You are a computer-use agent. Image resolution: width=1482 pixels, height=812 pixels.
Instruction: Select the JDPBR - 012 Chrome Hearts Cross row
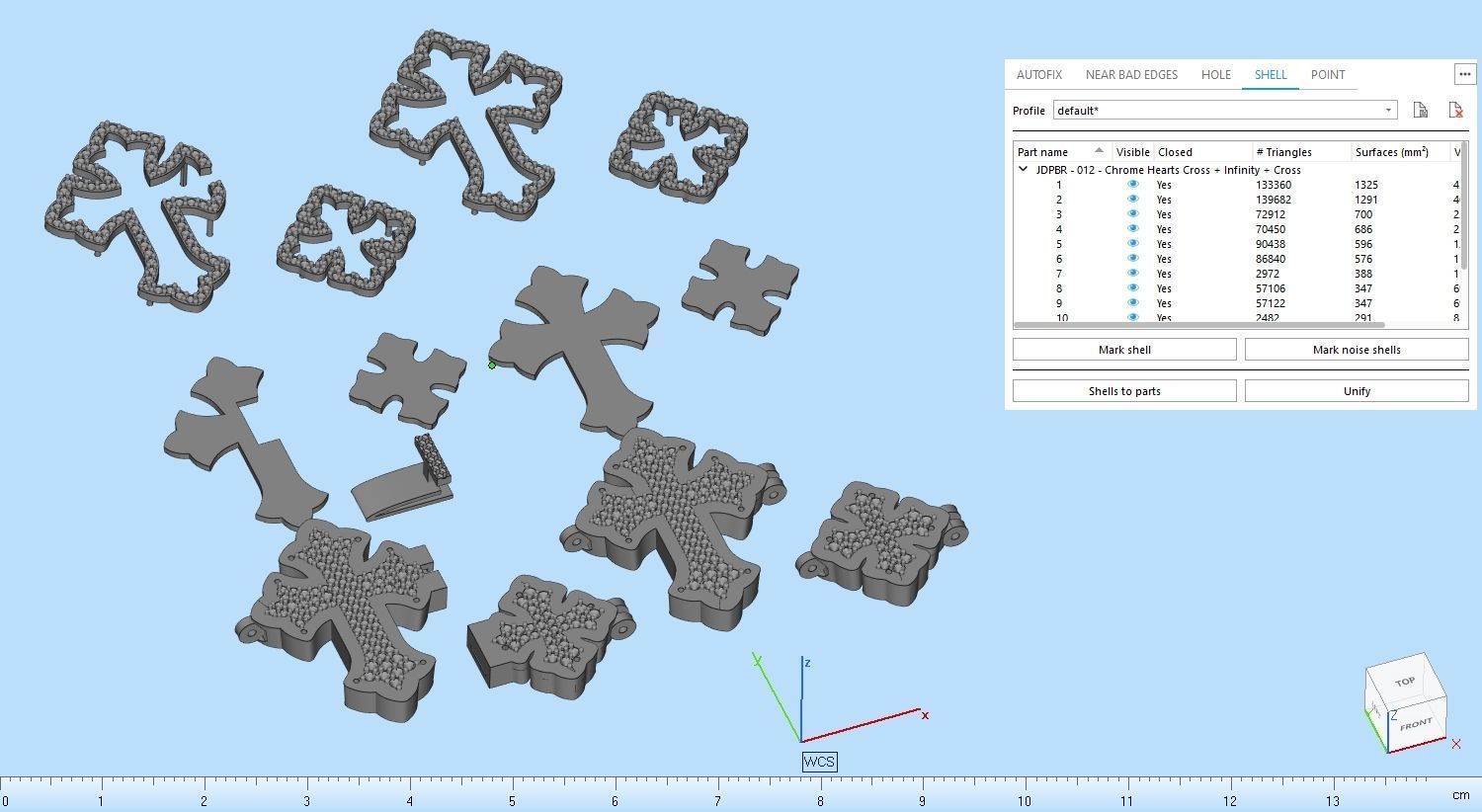coord(1235,170)
